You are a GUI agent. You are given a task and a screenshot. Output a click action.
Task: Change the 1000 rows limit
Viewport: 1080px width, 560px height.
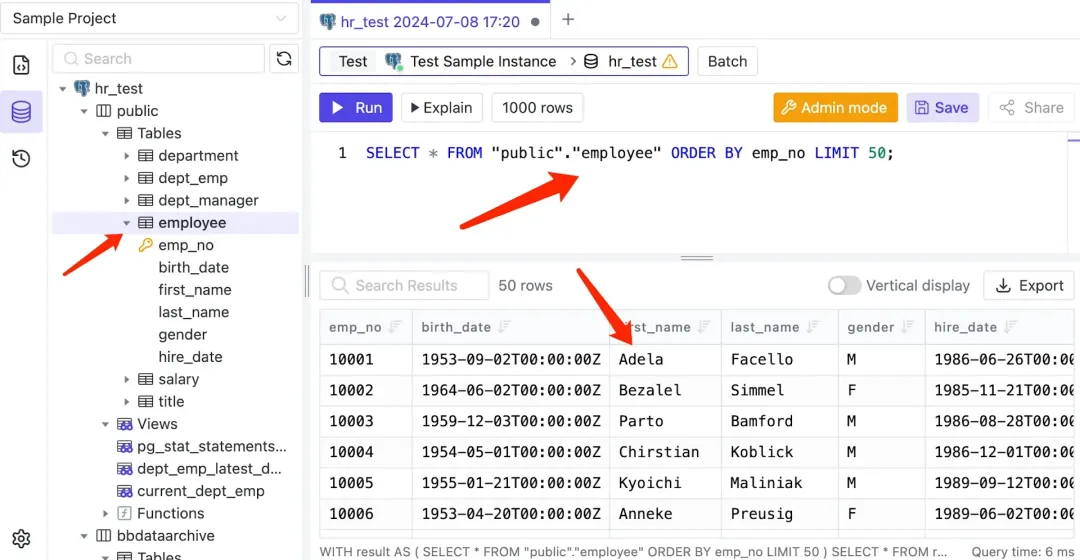tap(537, 107)
